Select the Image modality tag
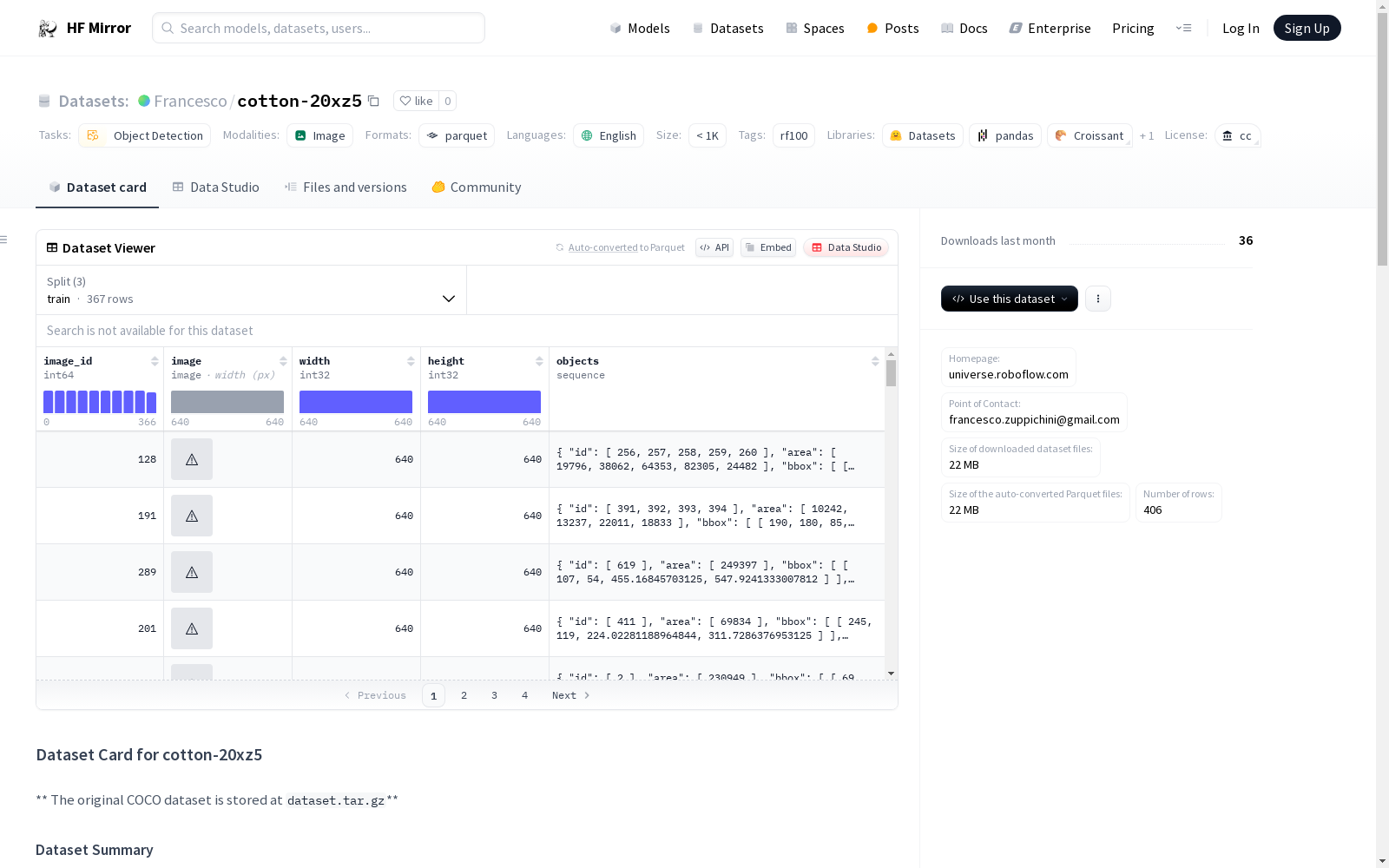 [319, 135]
